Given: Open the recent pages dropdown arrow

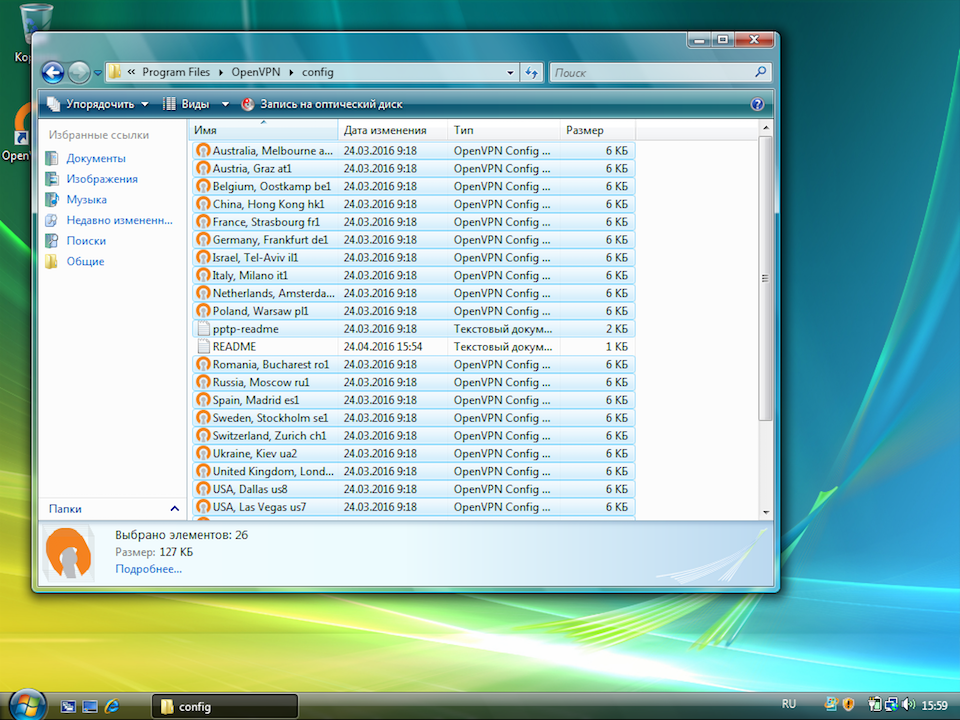Looking at the screenshot, I should click(97, 73).
